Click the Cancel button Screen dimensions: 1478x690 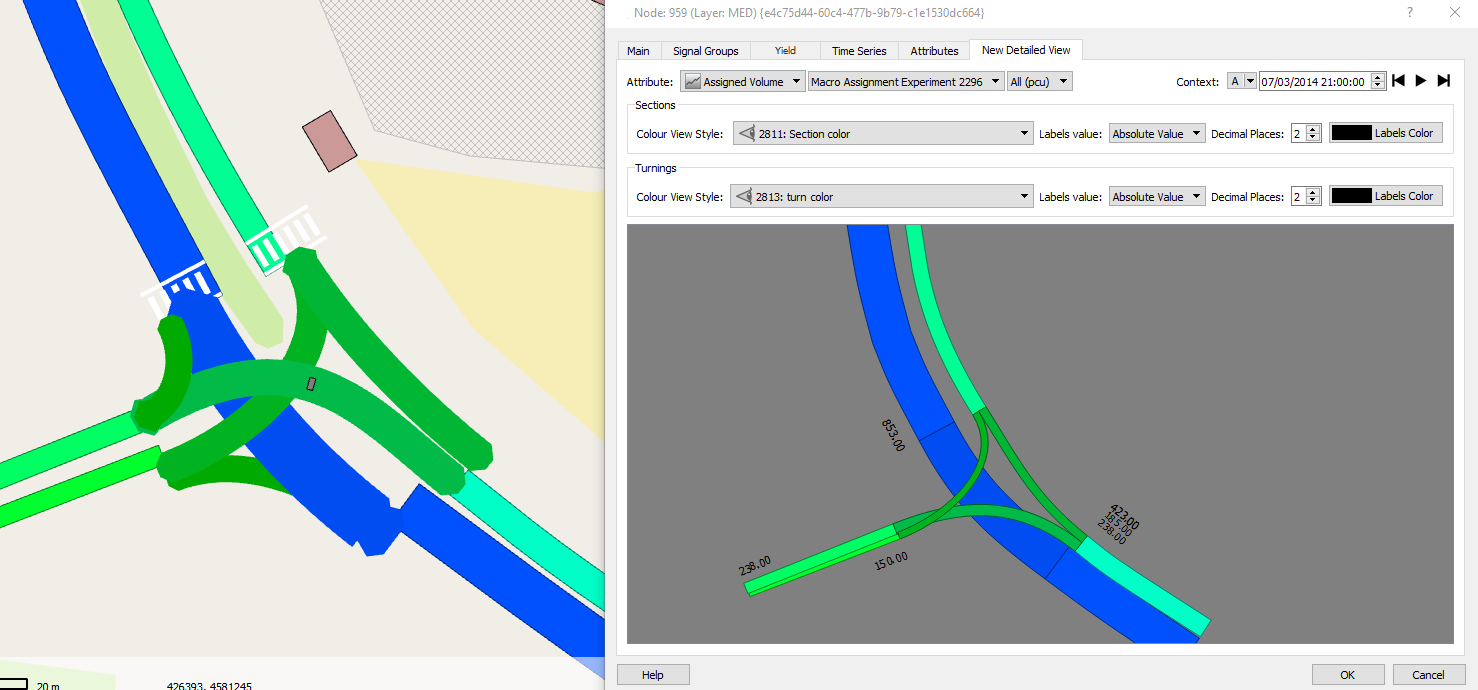coord(1428,675)
